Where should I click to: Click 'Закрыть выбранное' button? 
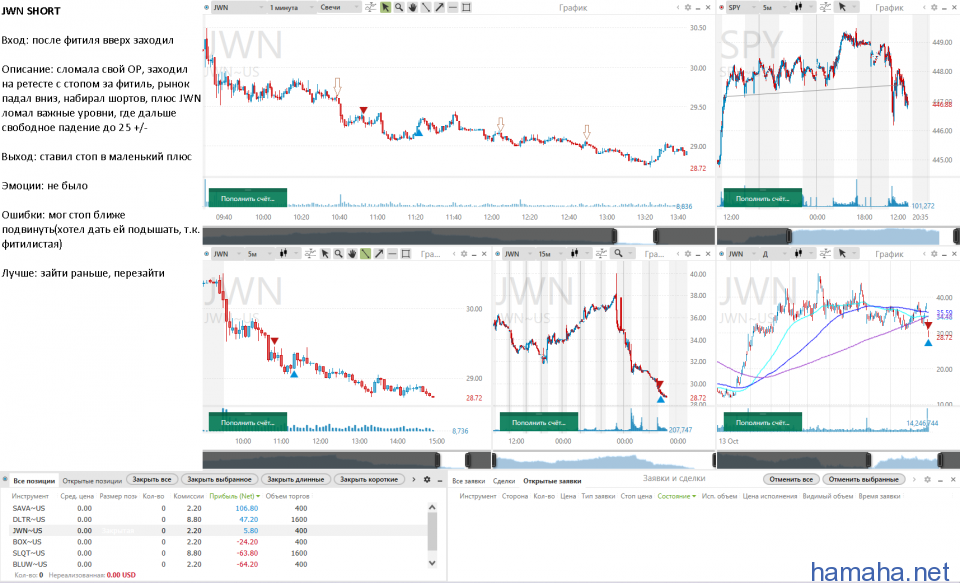tap(219, 480)
